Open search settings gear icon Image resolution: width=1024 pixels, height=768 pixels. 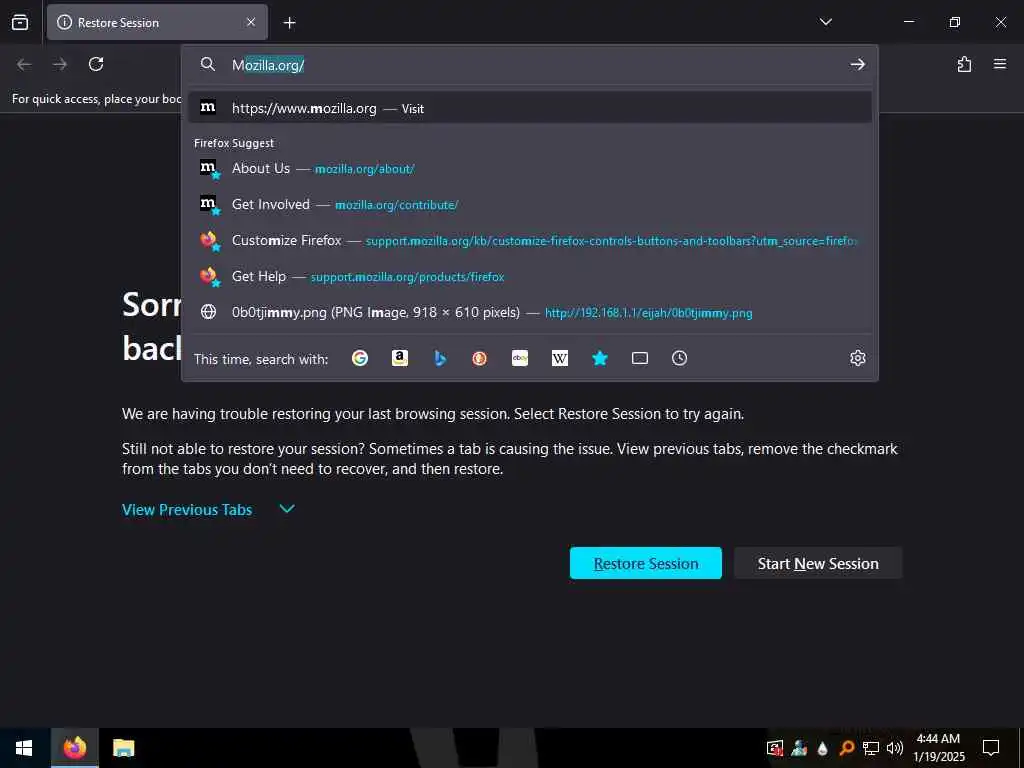click(857, 358)
